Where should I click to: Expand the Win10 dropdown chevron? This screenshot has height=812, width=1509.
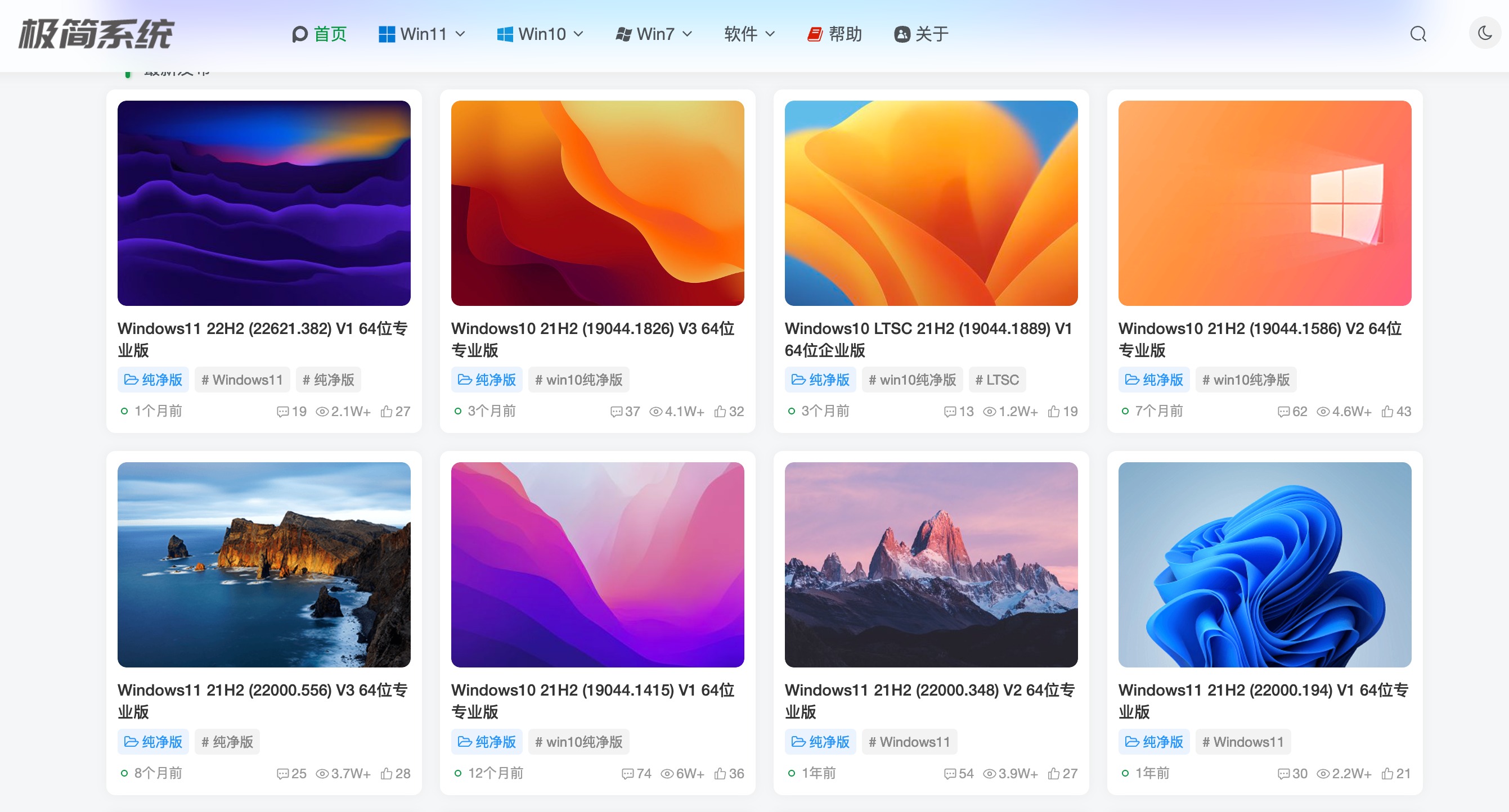pyautogui.click(x=578, y=34)
